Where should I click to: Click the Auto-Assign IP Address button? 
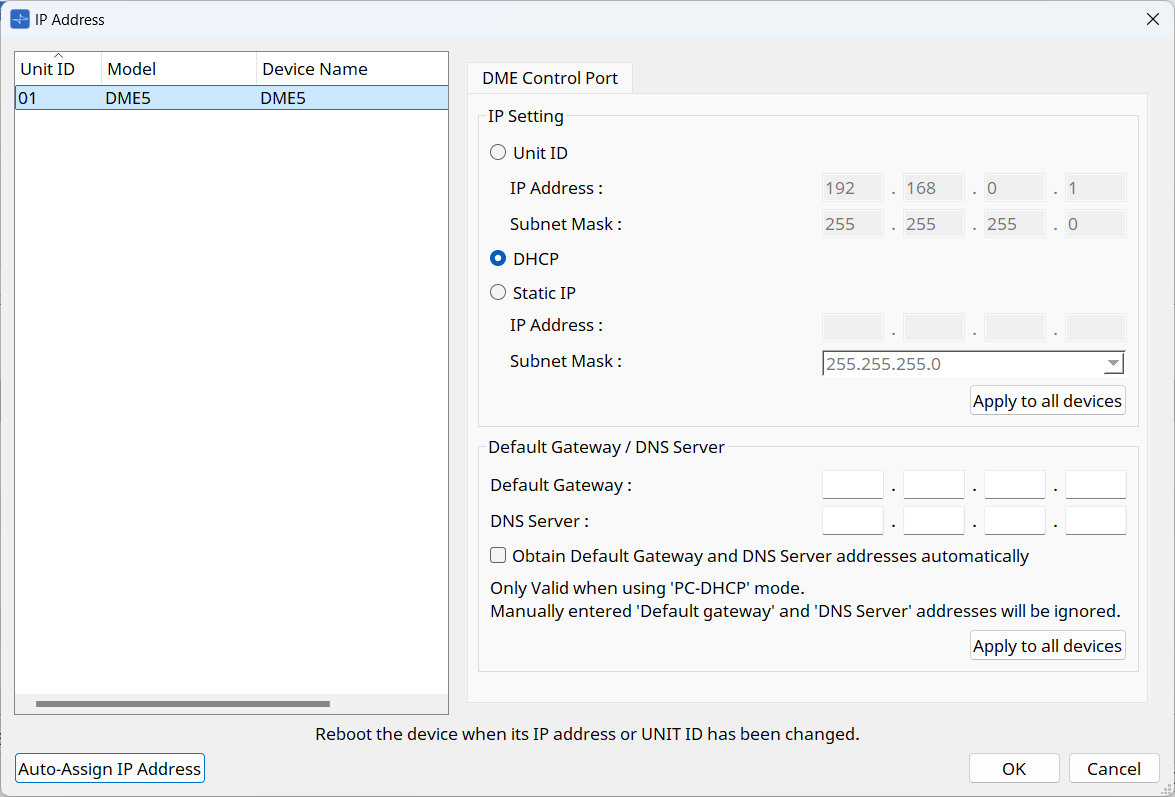coord(110,769)
